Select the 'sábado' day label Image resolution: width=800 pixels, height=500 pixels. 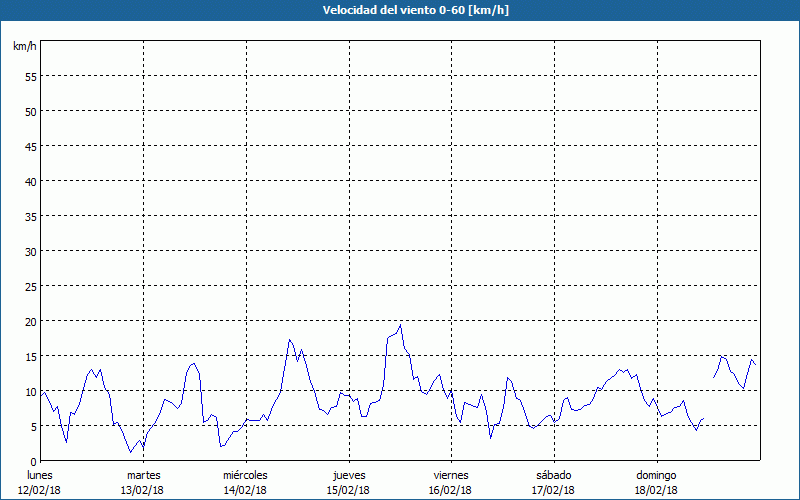[x=553, y=475]
